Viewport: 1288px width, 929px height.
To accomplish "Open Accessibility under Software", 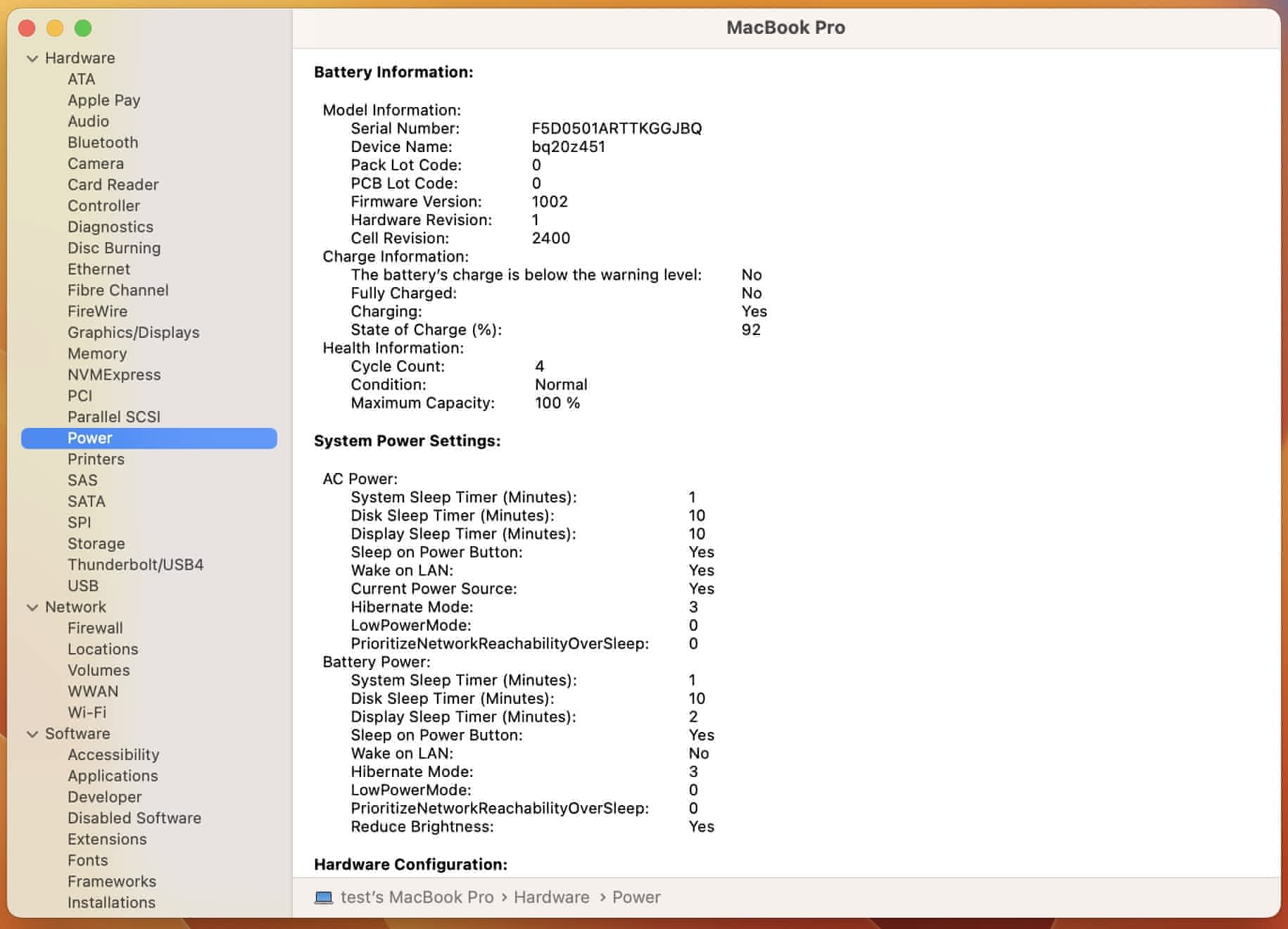I will click(x=113, y=754).
